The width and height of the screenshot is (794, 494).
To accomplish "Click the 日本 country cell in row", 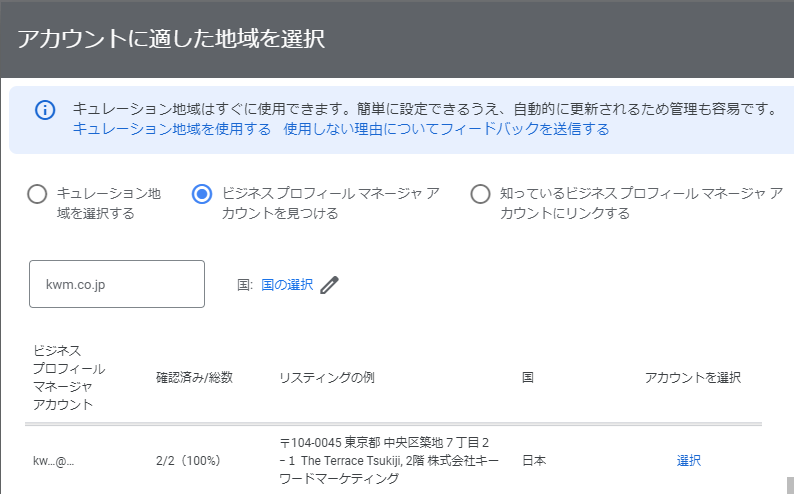I will [534, 461].
